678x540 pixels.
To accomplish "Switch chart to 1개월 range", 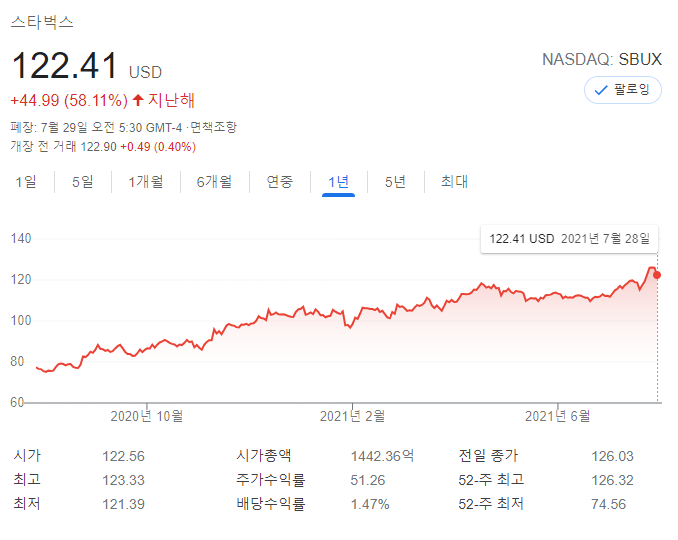I will point(146,182).
